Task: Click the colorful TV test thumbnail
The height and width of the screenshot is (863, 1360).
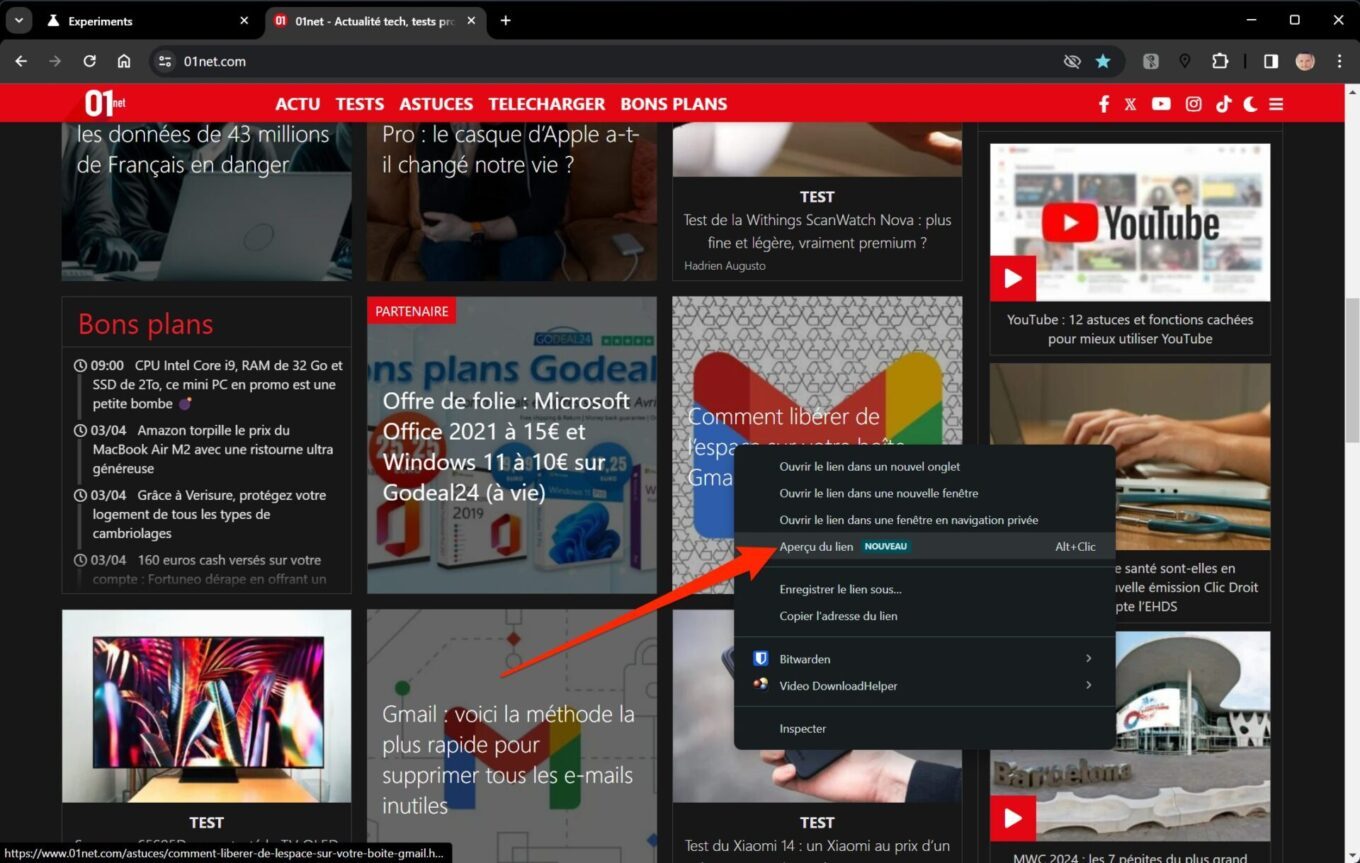Action: [207, 706]
